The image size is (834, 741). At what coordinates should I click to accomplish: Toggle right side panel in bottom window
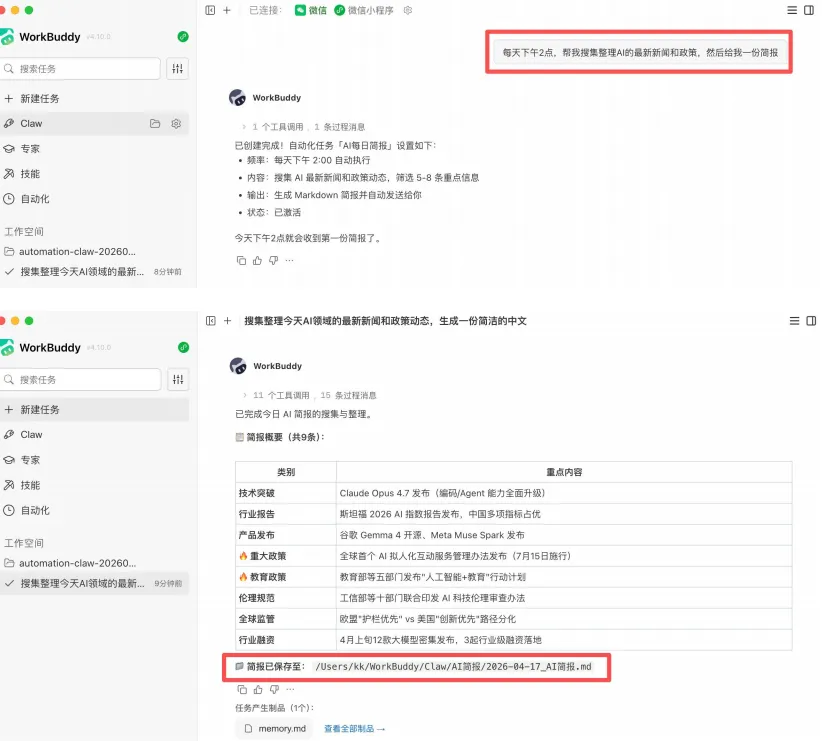click(x=811, y=321)
